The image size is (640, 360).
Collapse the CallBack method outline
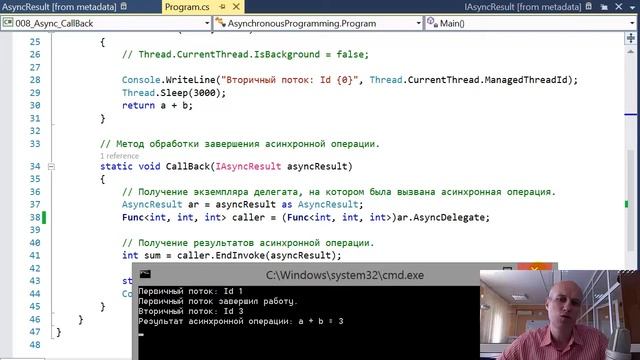tap(51, 167)
